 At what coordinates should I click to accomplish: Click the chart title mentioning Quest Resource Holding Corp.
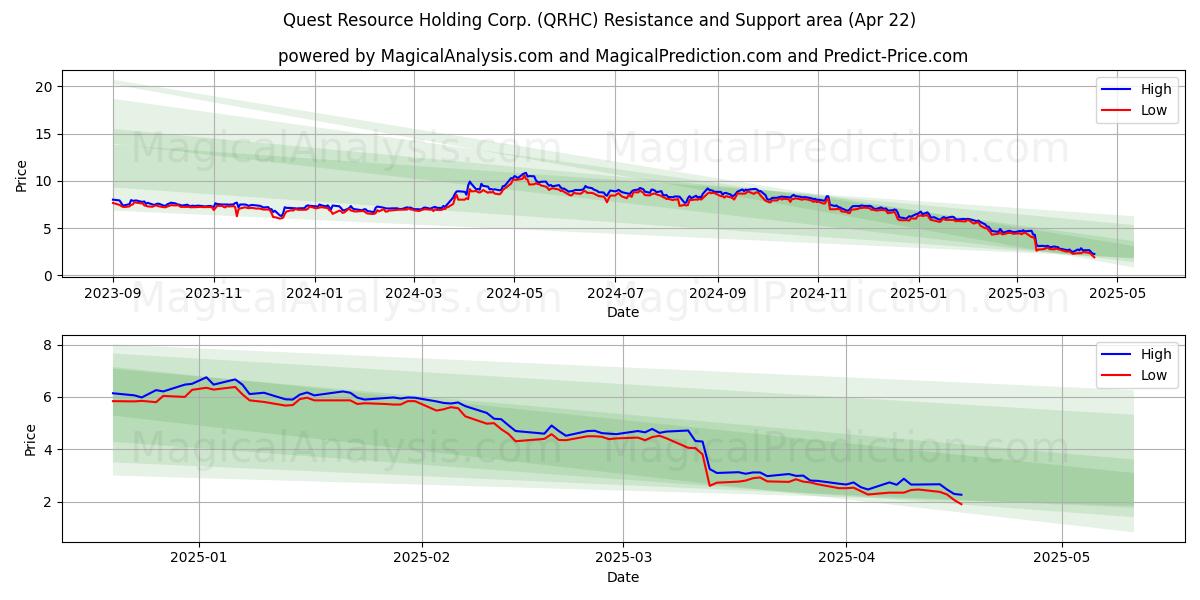(x=599, y=20)
